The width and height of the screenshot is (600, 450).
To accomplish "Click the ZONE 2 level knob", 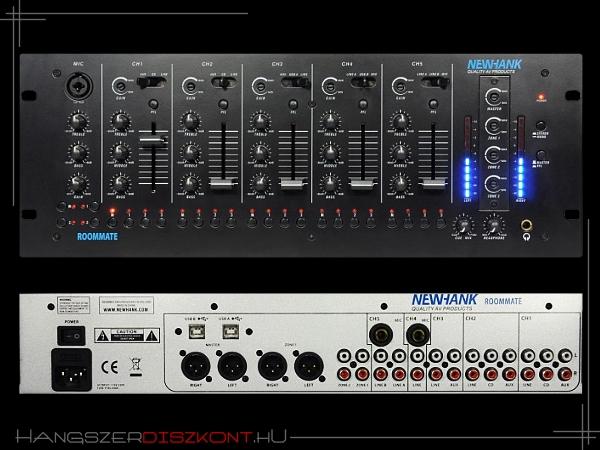I will point(494,155).
